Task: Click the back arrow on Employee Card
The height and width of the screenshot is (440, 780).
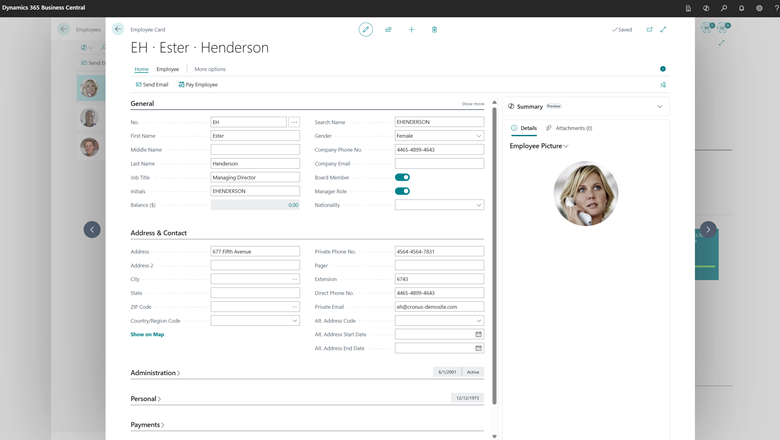Action: coord(118,29)
